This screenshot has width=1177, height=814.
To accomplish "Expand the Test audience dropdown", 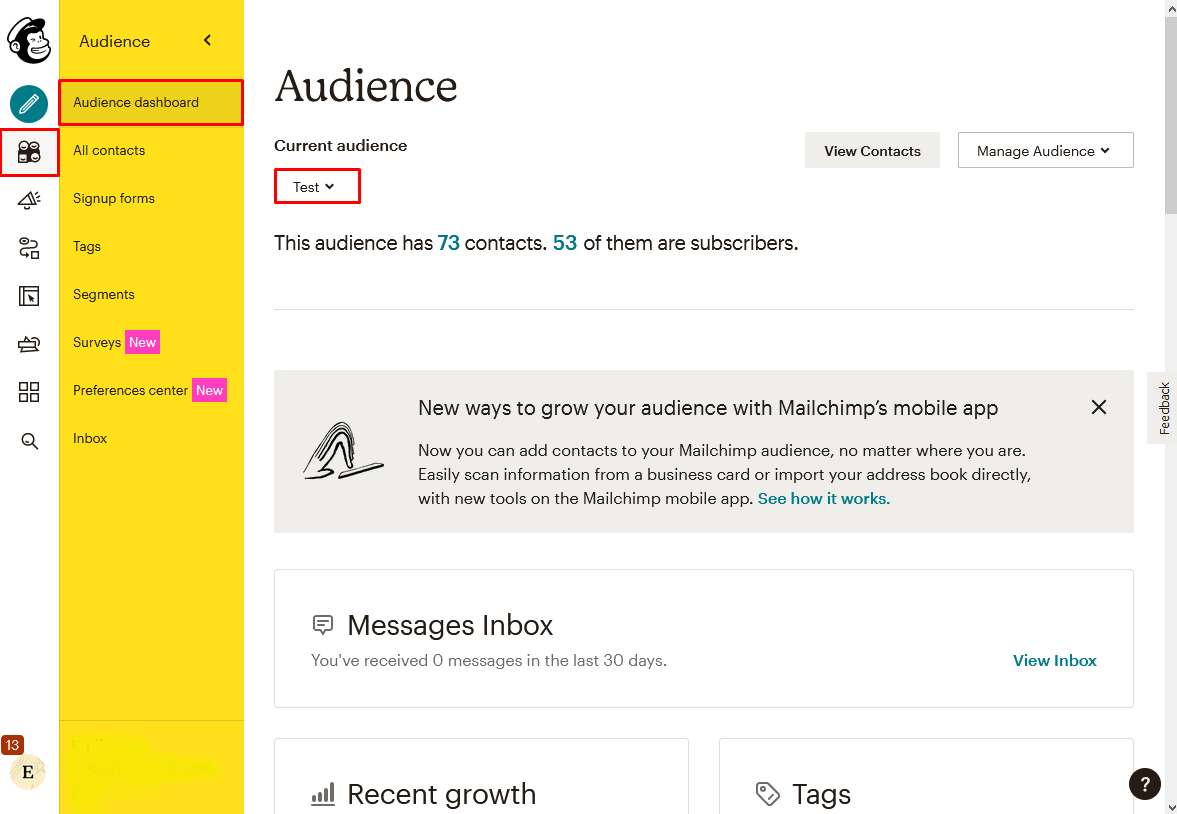I will [x=318, y=186].
